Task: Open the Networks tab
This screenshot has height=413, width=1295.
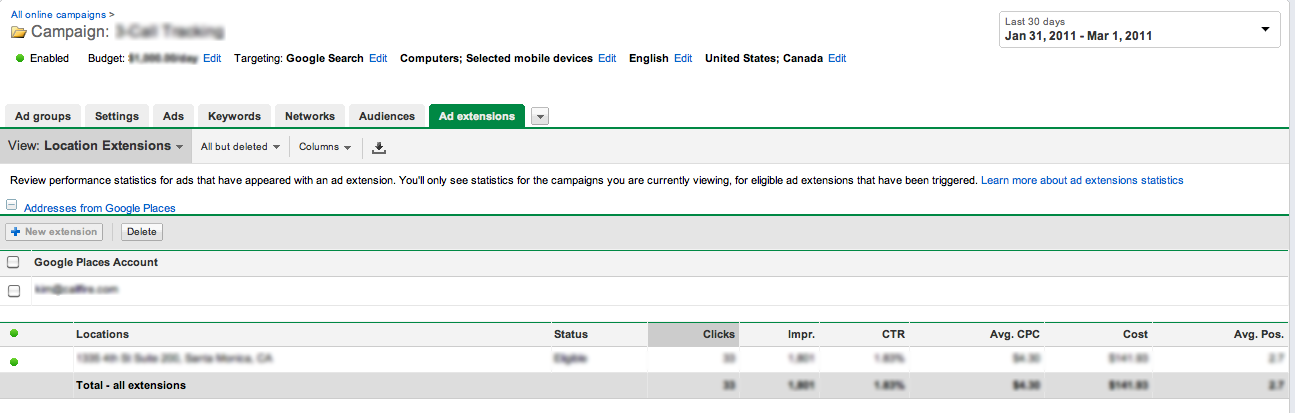Action: click(309, 116)
